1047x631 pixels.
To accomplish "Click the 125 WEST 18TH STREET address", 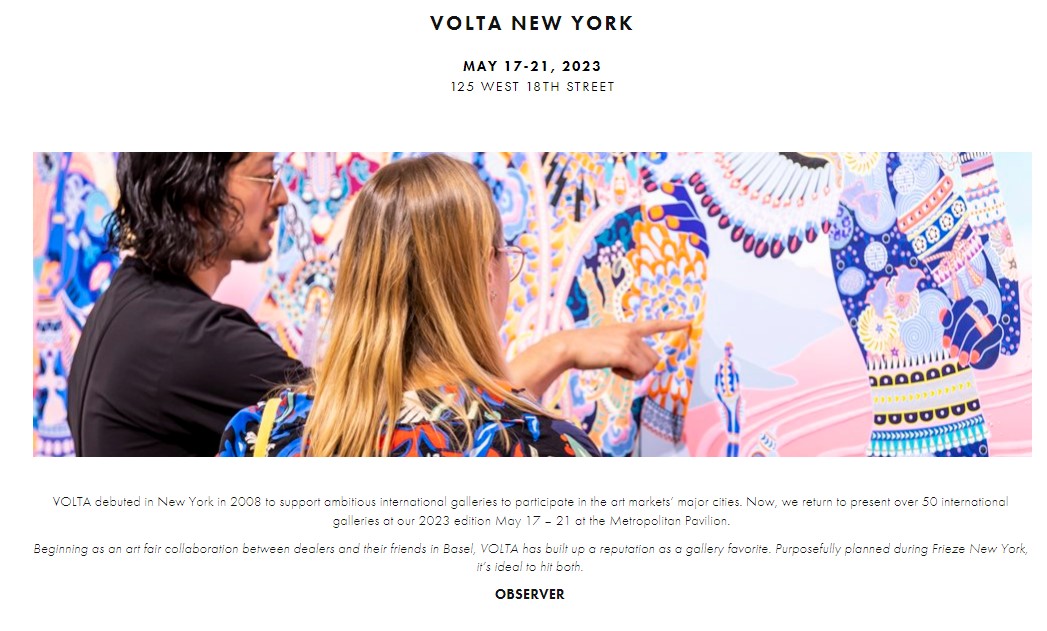I will coord(532,87).
